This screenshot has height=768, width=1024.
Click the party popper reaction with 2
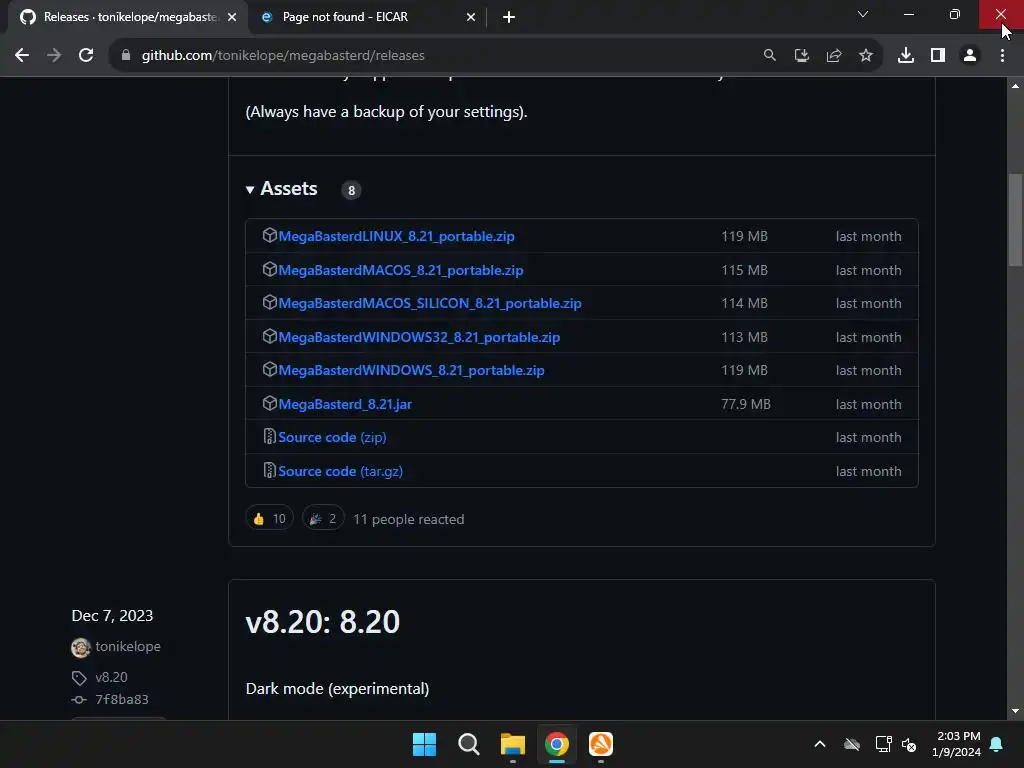click(323, 519)
